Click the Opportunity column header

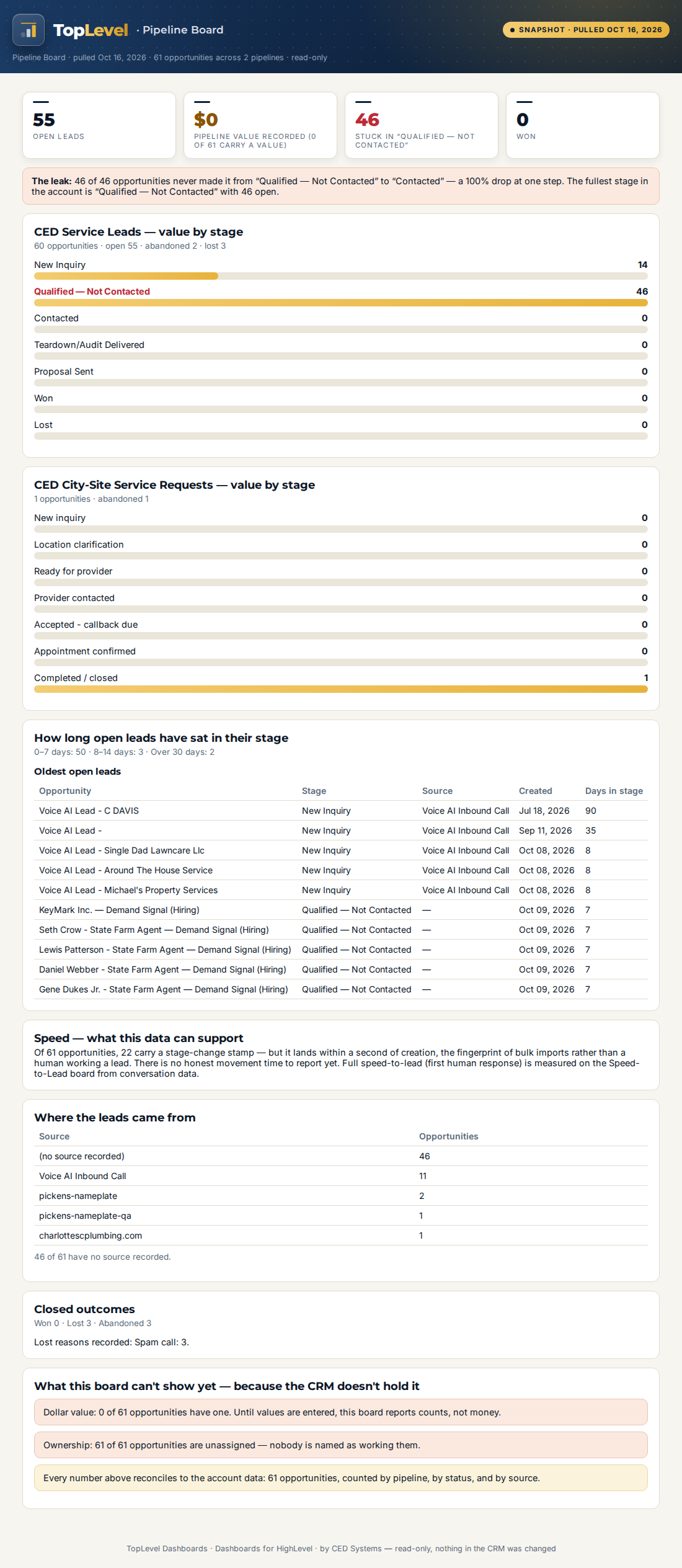(x=65, y=791)
